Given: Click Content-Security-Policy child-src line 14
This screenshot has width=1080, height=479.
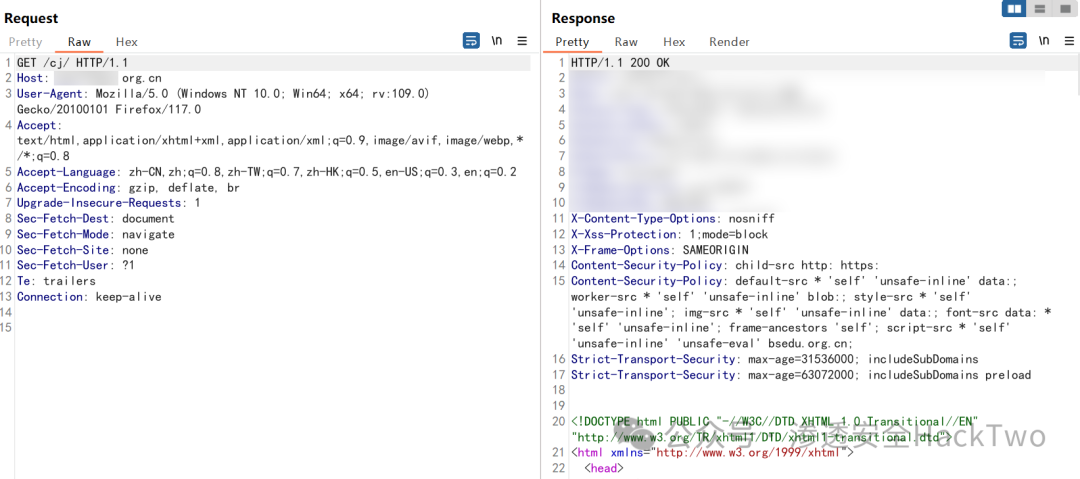Looking at the screenshot, I should [x=725, y=265].
